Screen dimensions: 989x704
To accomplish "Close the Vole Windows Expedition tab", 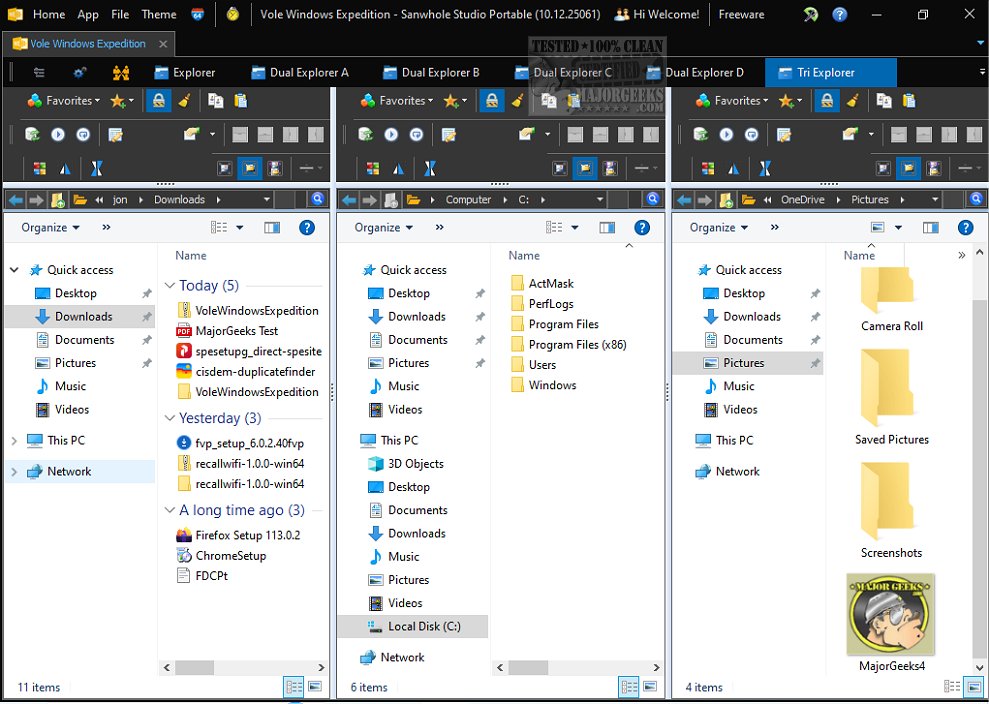I will coord(163,44).
